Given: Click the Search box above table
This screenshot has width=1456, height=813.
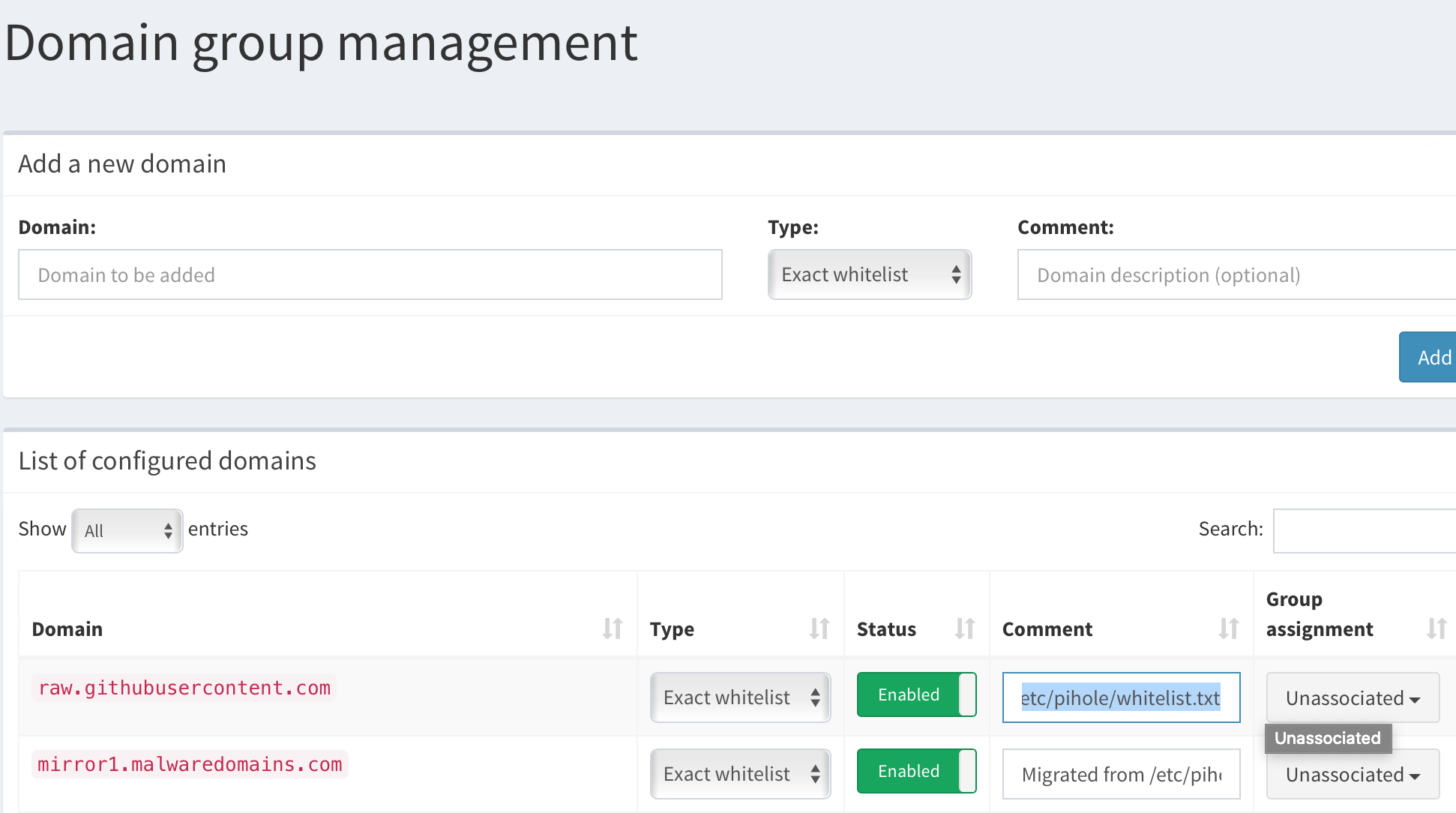Looking at the screenshot, I should [1364, 531].
